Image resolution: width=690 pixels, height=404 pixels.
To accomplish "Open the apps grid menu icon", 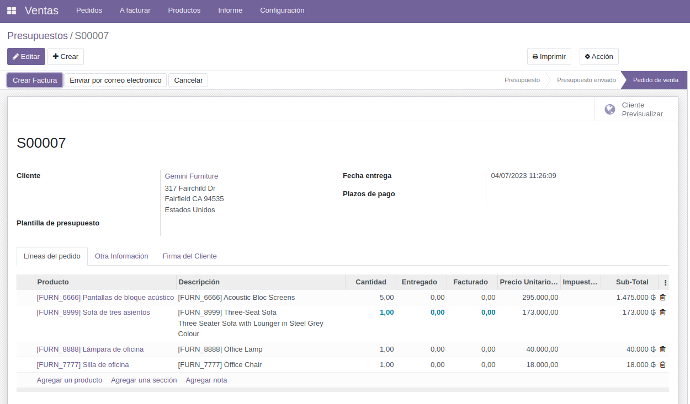I will 13,11.
